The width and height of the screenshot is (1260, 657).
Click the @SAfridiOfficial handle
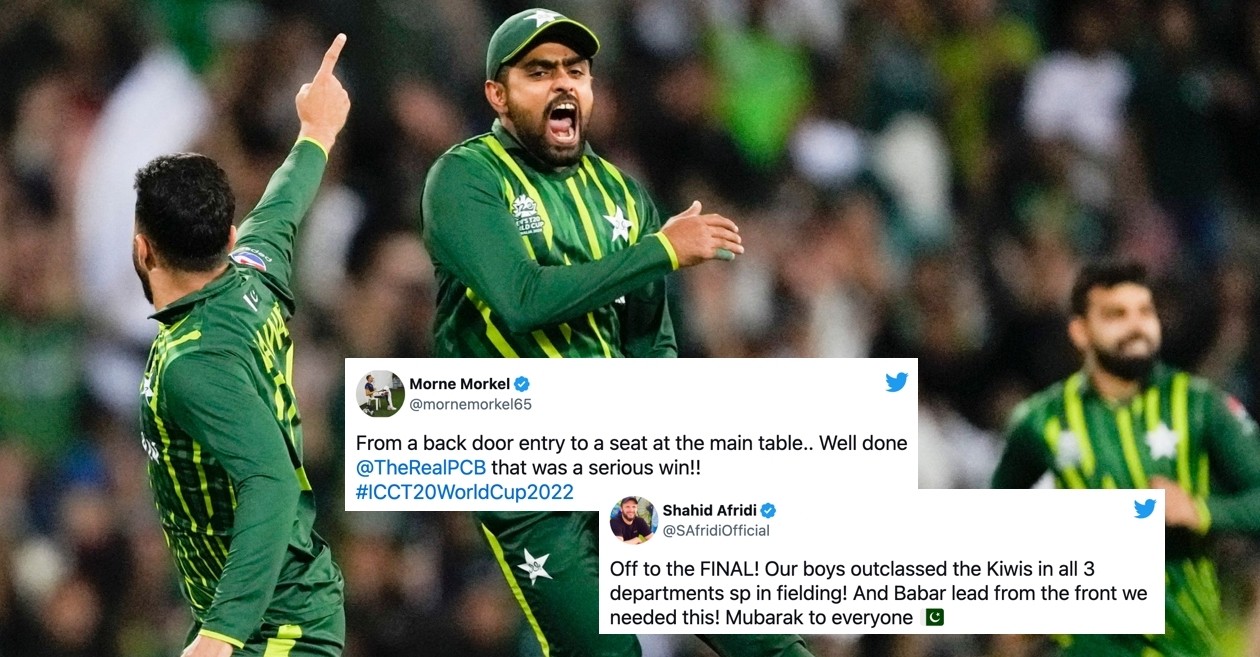click(x=716, y=531)
